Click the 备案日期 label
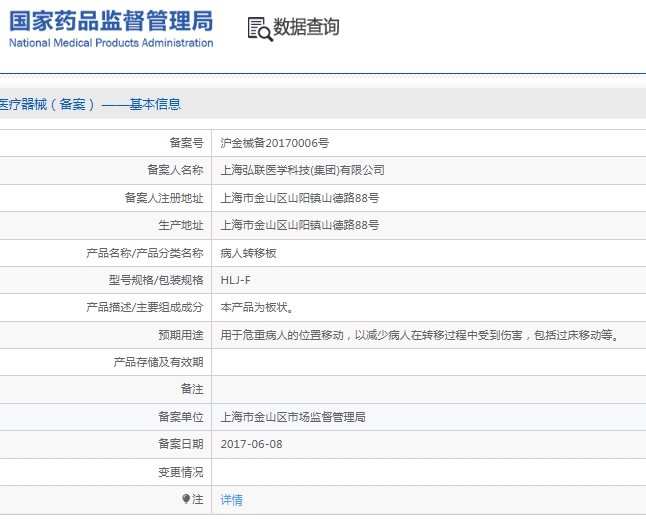This screenshot has width=646, height=524. (x=181, y=444)
